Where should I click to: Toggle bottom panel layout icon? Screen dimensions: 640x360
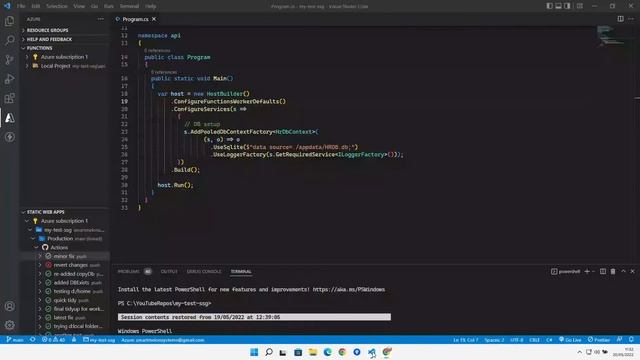558,6
